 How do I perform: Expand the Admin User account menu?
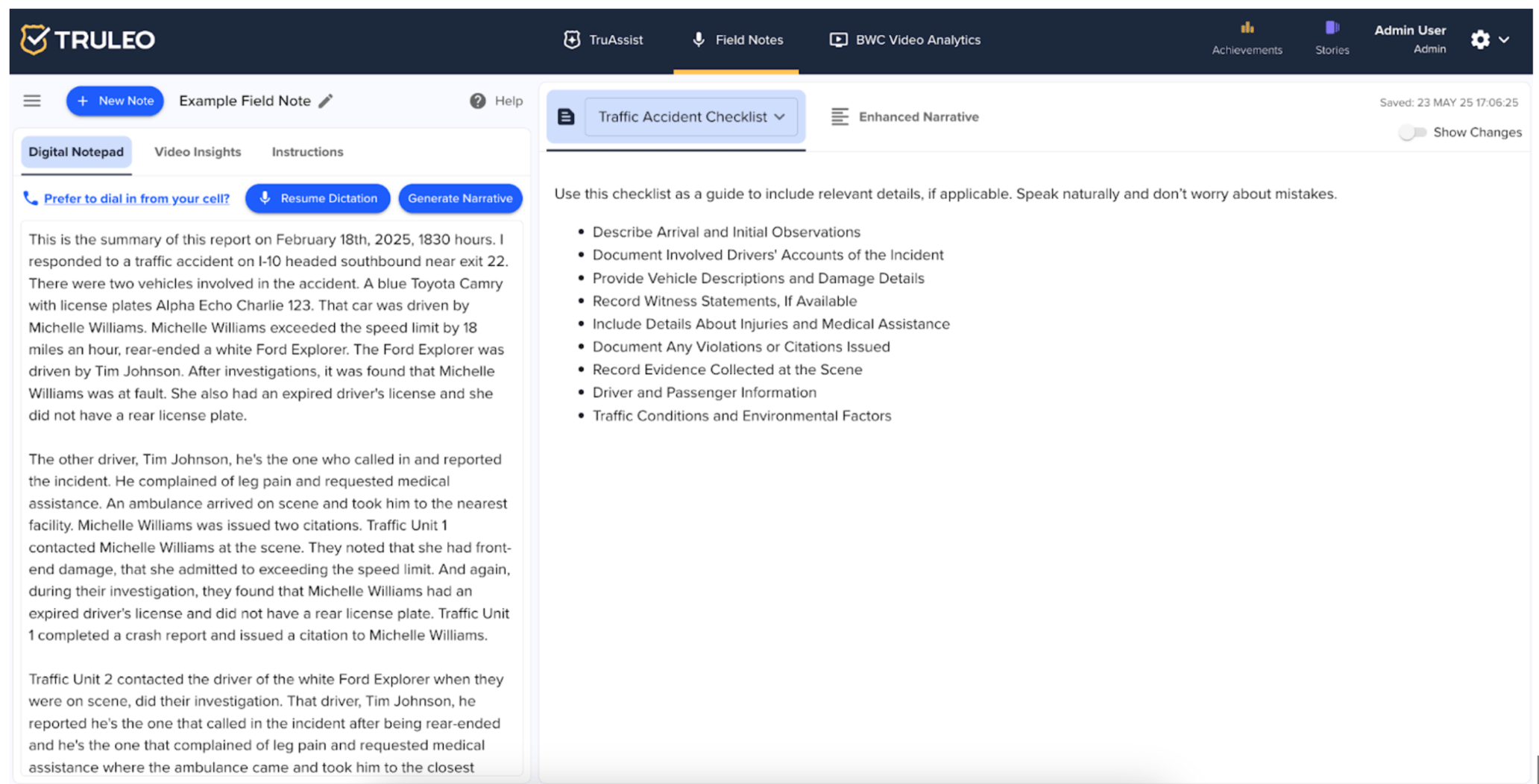tap(1410, 39)
